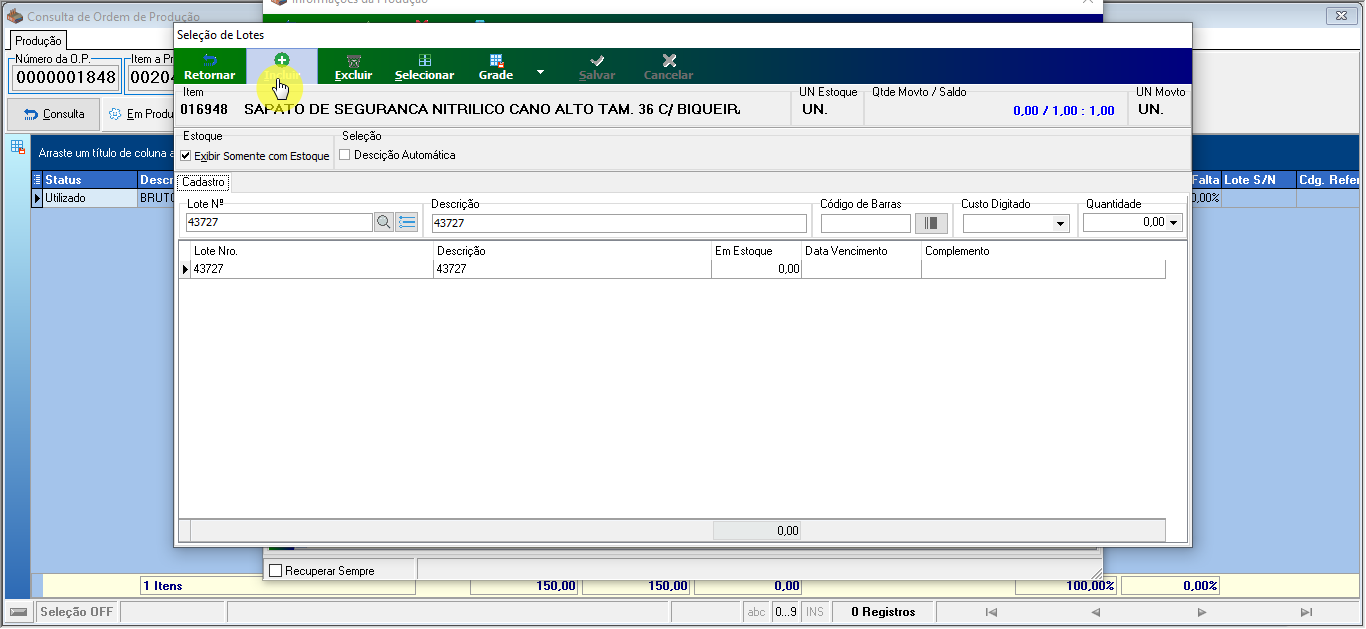The height and width of the screenshot is (629, 1366).
Task: Expand the arrow next to Grade
Action: point(541,72)
